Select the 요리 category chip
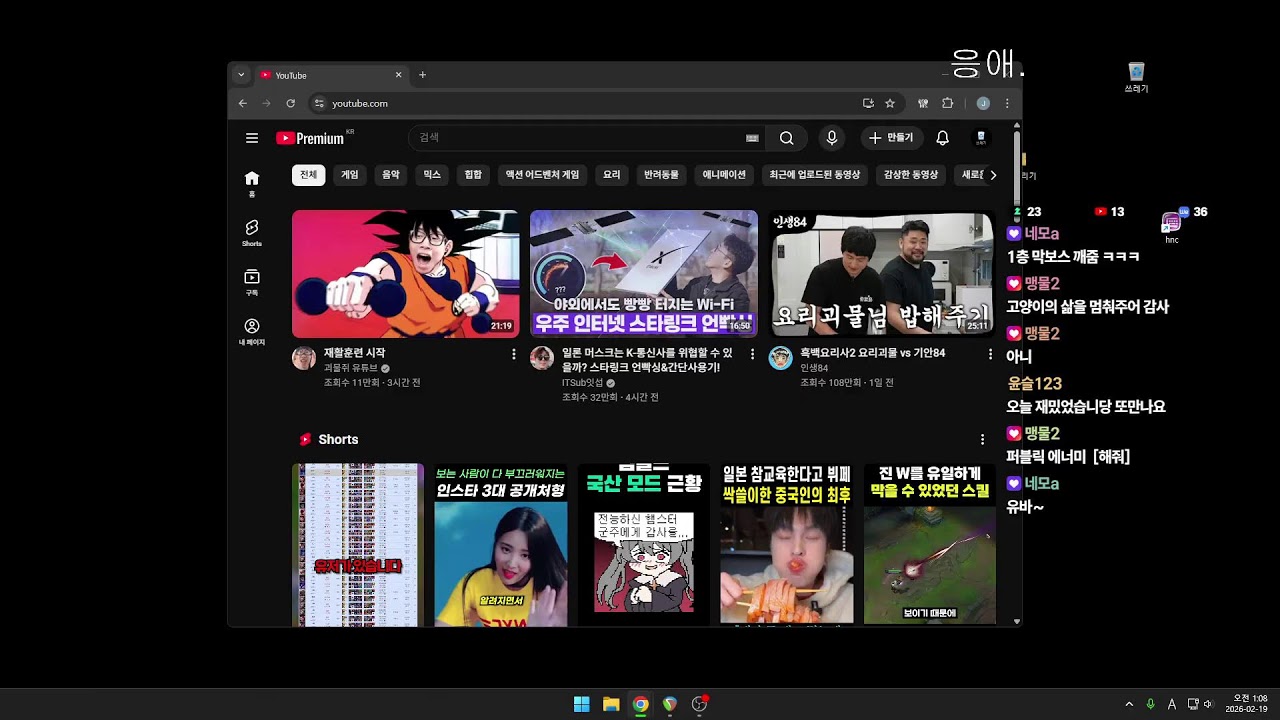 612,175
